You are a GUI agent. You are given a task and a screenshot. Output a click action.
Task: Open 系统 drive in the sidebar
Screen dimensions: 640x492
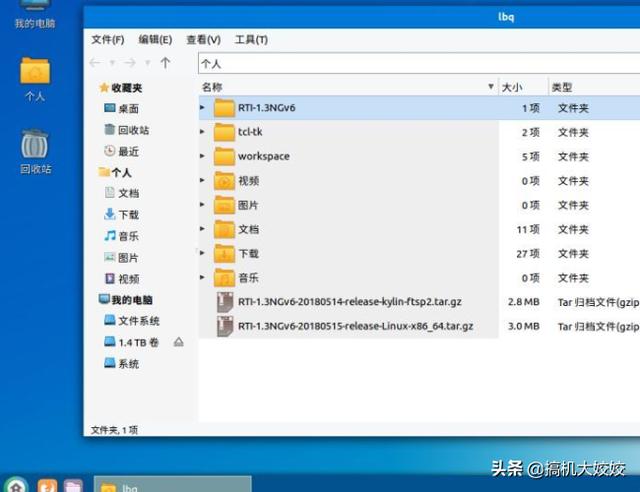click(x=122, y=363)
